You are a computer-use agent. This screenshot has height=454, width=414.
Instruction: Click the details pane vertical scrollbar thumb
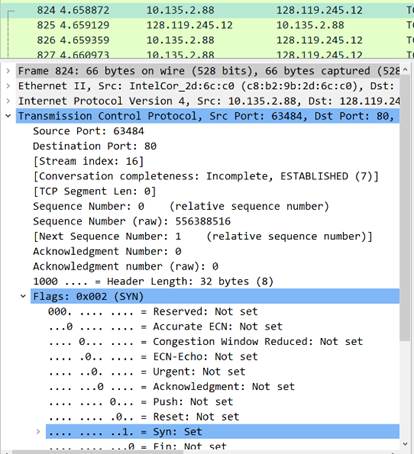pyautogui.click(x=405, y=208)
